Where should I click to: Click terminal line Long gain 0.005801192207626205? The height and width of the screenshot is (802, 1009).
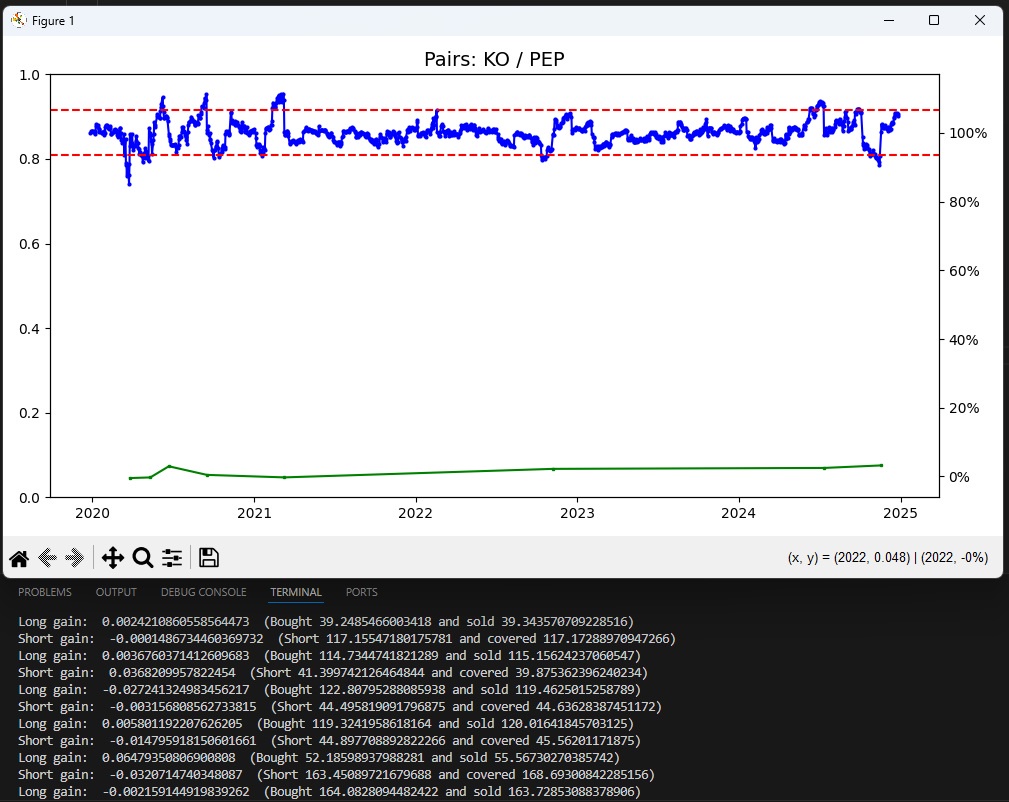tap(326, 724)
